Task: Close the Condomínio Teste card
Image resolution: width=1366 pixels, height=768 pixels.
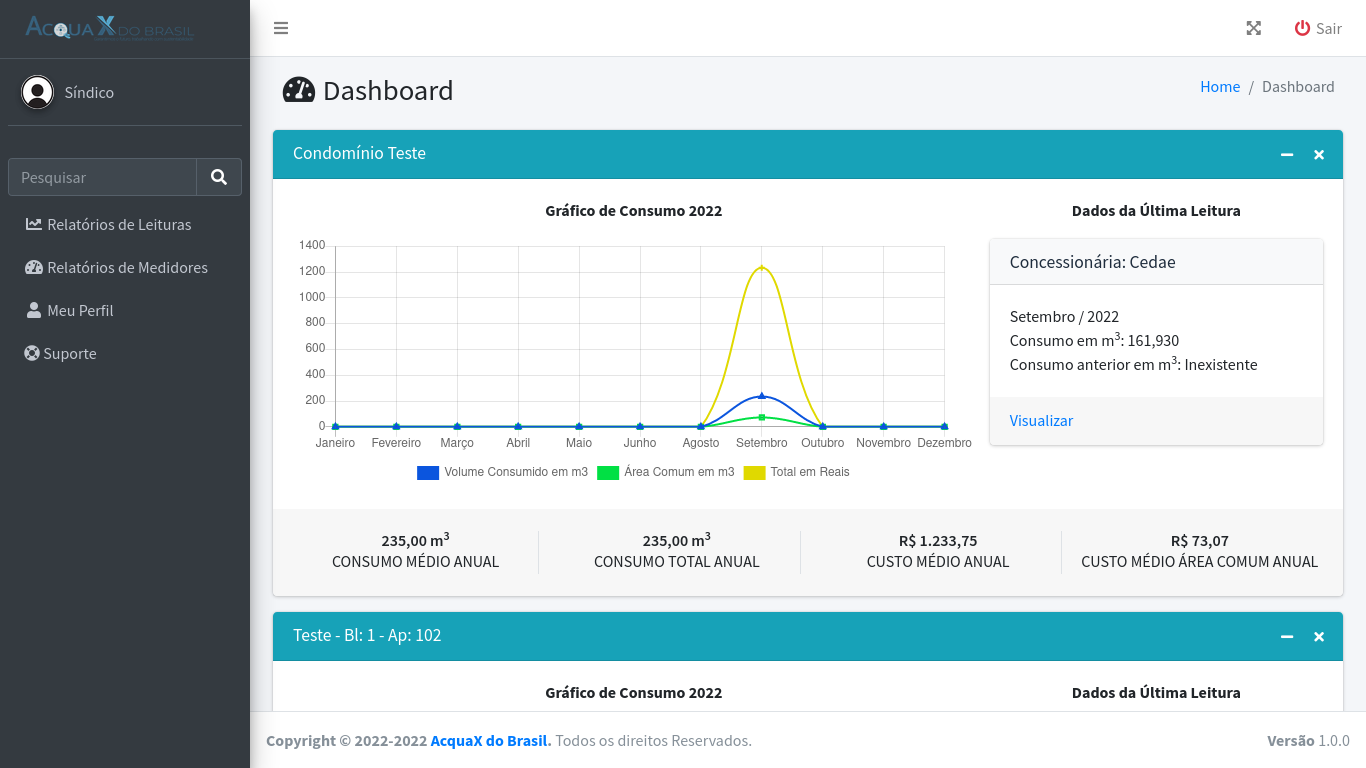Action: (1319, 154)
